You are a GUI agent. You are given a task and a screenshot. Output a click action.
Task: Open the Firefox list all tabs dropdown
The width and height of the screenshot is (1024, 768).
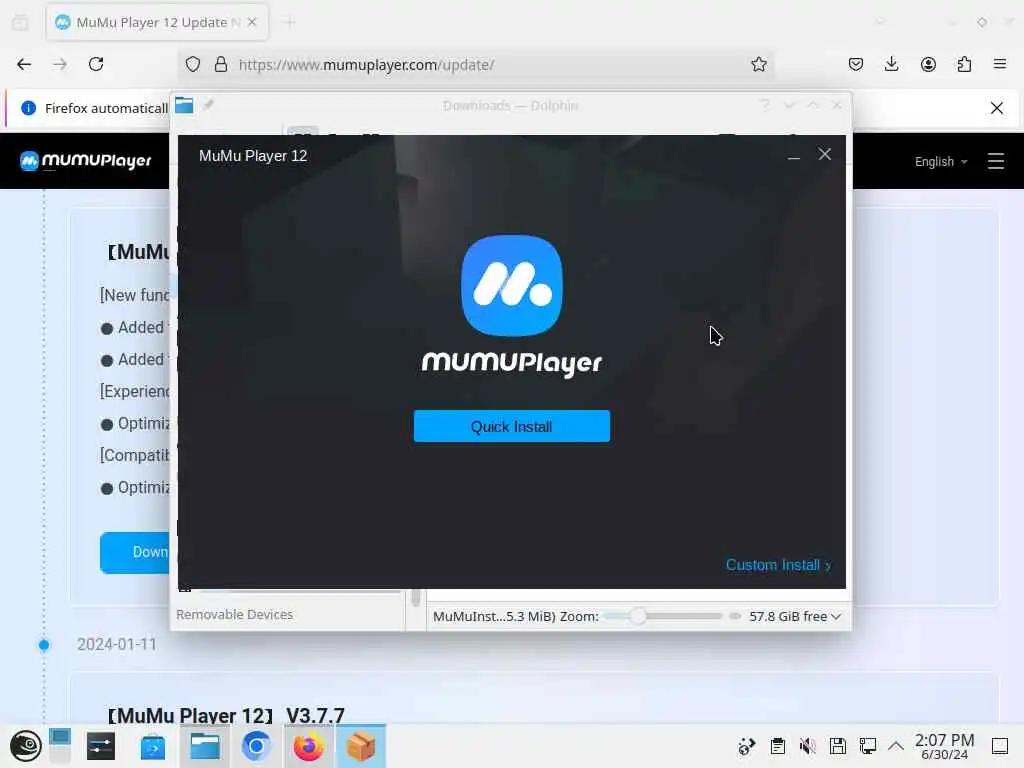(x=880, y=22)
